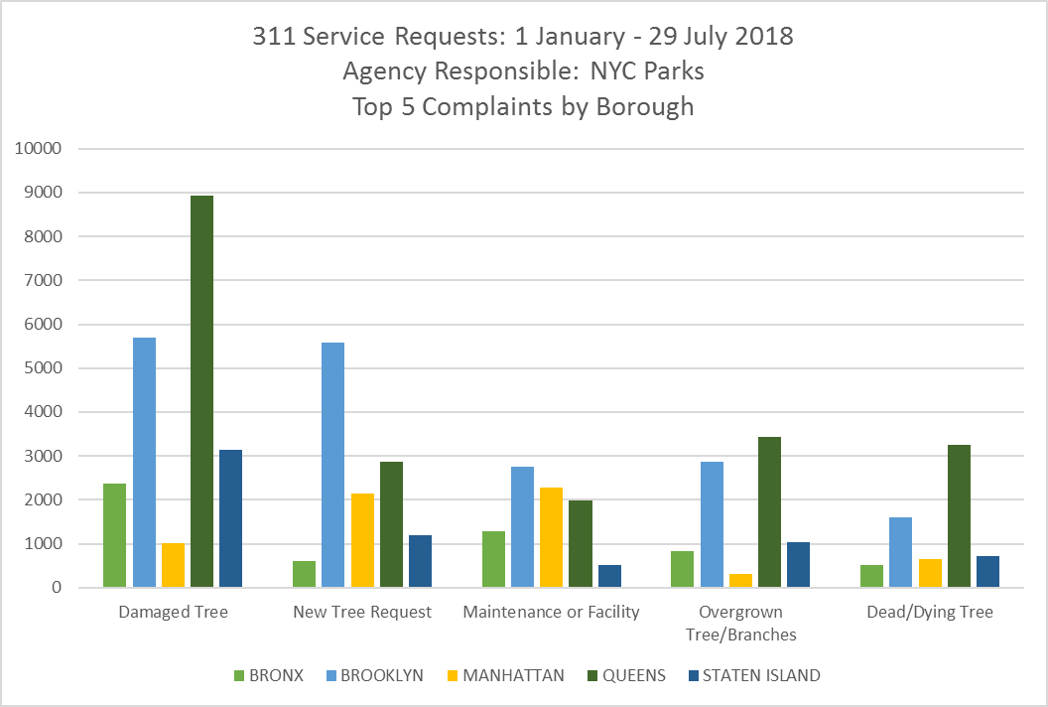
Task: Select the Staten Island bar for Maintenance or Facility
Action: pyautogui.click(x=610, y=576)
